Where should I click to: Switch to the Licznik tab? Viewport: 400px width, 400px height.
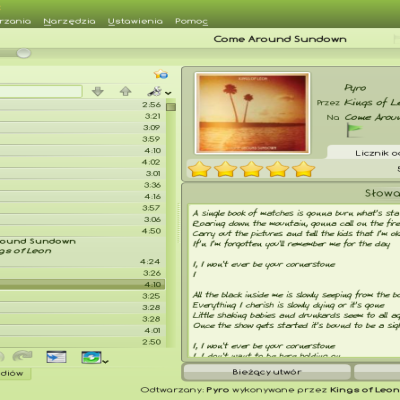[x=363, y=152]
